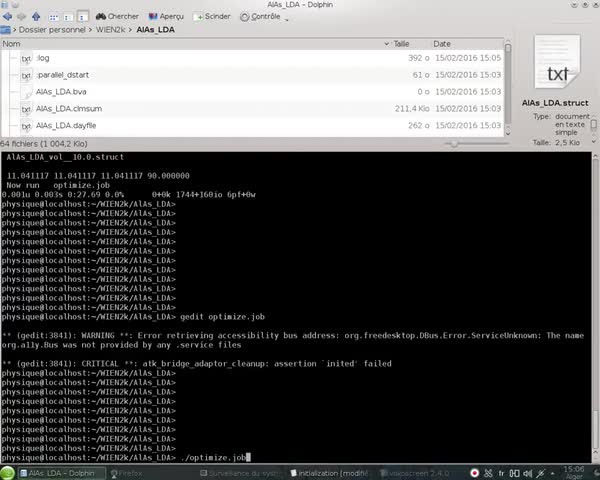Click the blank icon of AlAs_LDA.bva
This screenshot has width=600, height=480.
point(26,92)
